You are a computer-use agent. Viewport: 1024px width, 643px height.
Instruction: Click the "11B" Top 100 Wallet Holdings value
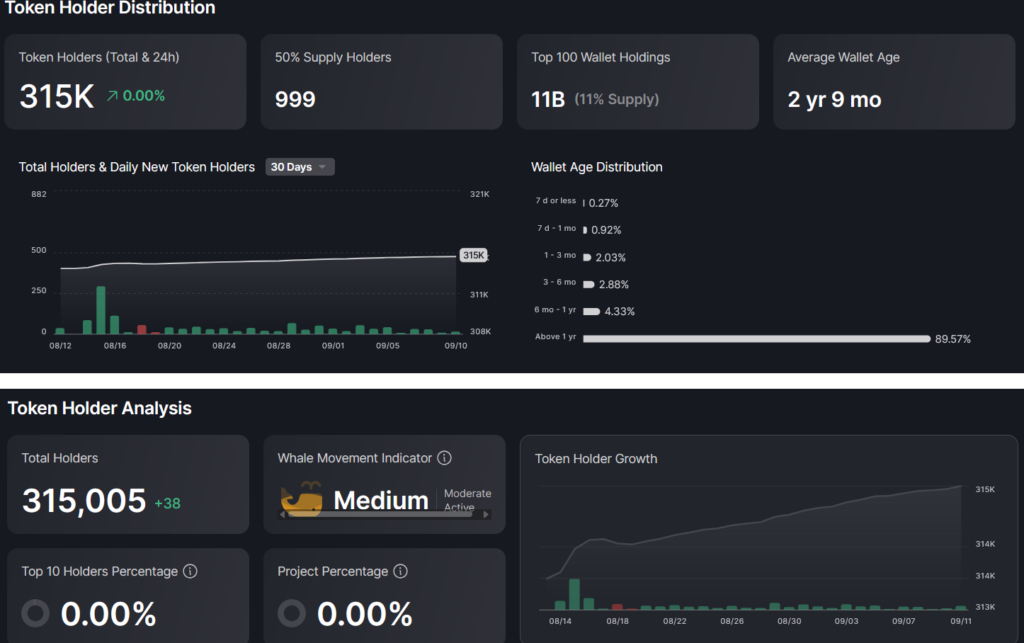pos(548,99)
